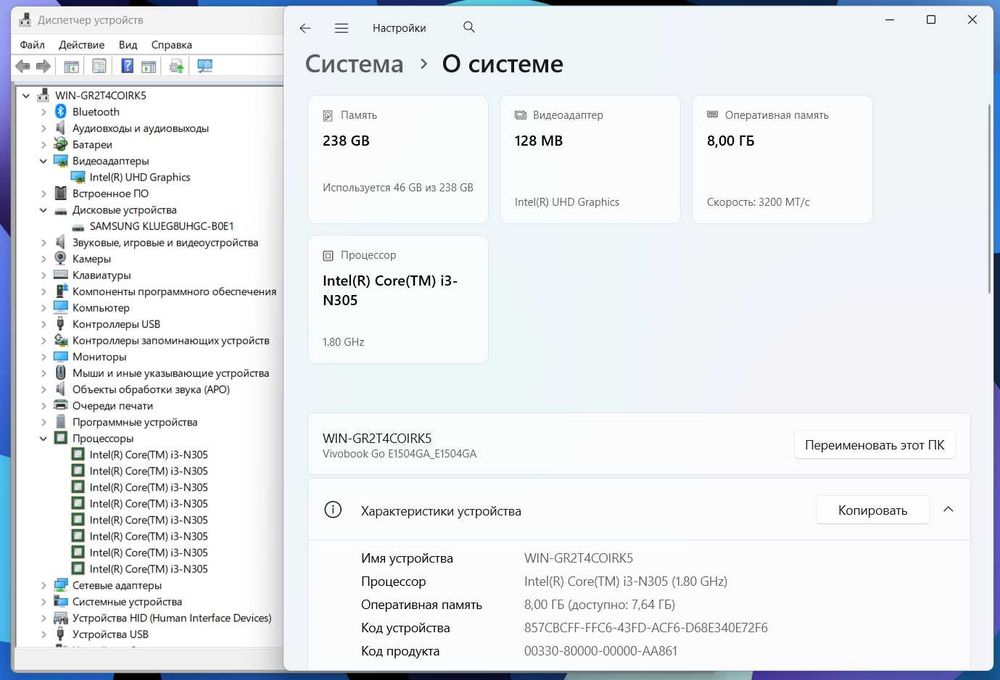Collapse the Дисковые устройства category
This screenshot has width=1000, height=680.
click(x=43, y=210)
